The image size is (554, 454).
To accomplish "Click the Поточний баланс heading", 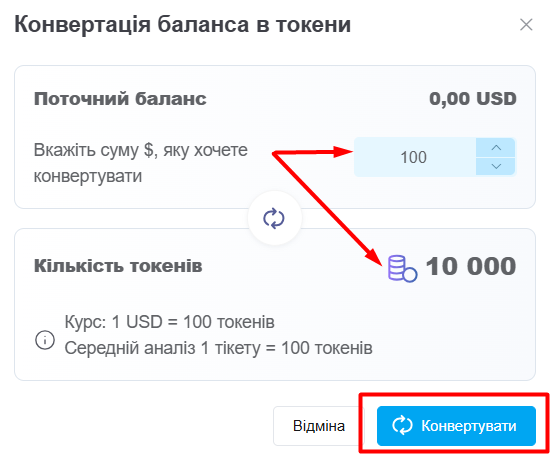I will pos(120,99).
